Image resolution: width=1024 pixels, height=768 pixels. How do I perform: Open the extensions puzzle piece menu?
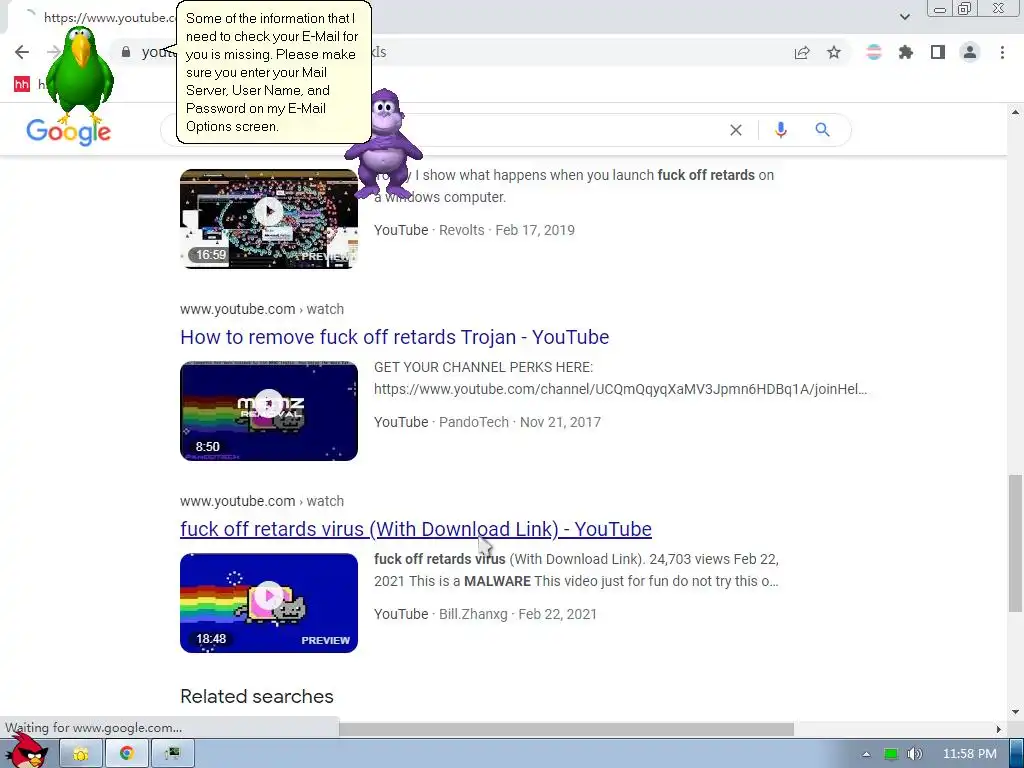pyautogui.click(x=906, y=52)
